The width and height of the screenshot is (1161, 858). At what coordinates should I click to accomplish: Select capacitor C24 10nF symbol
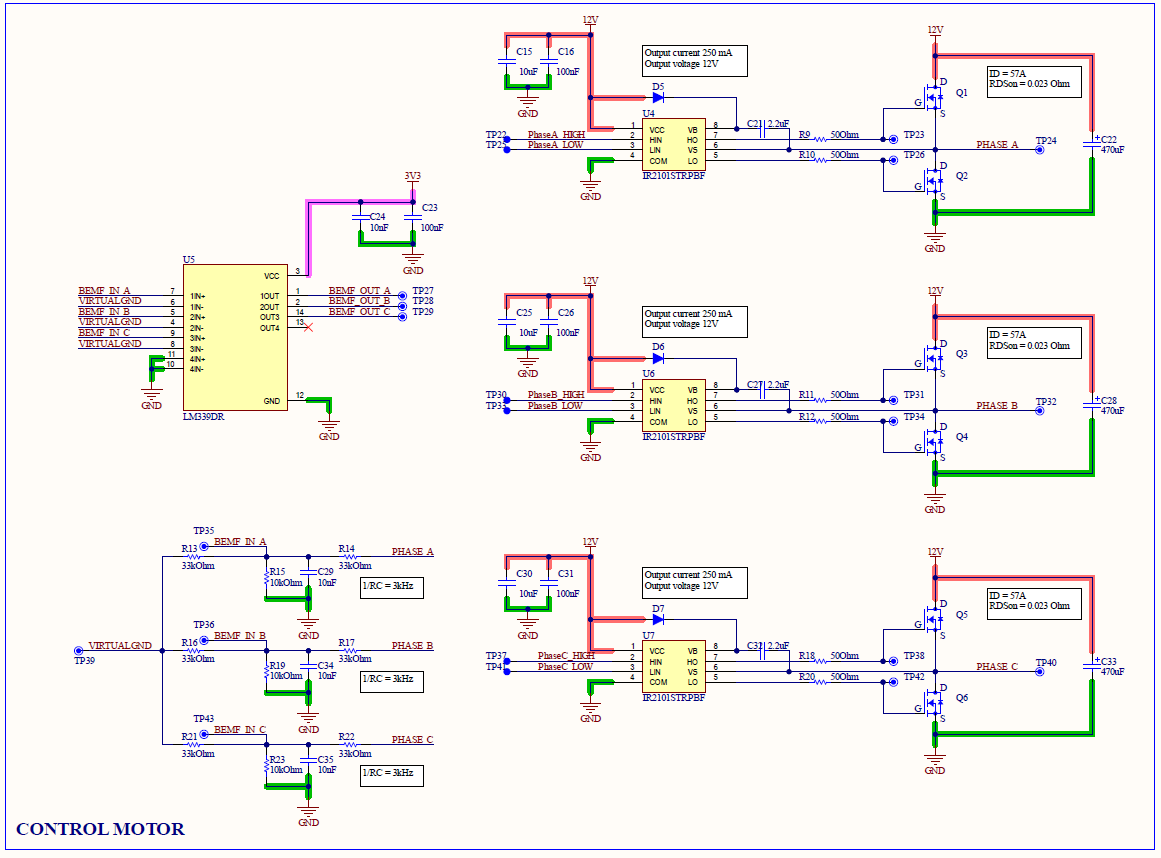click(361, 217)
